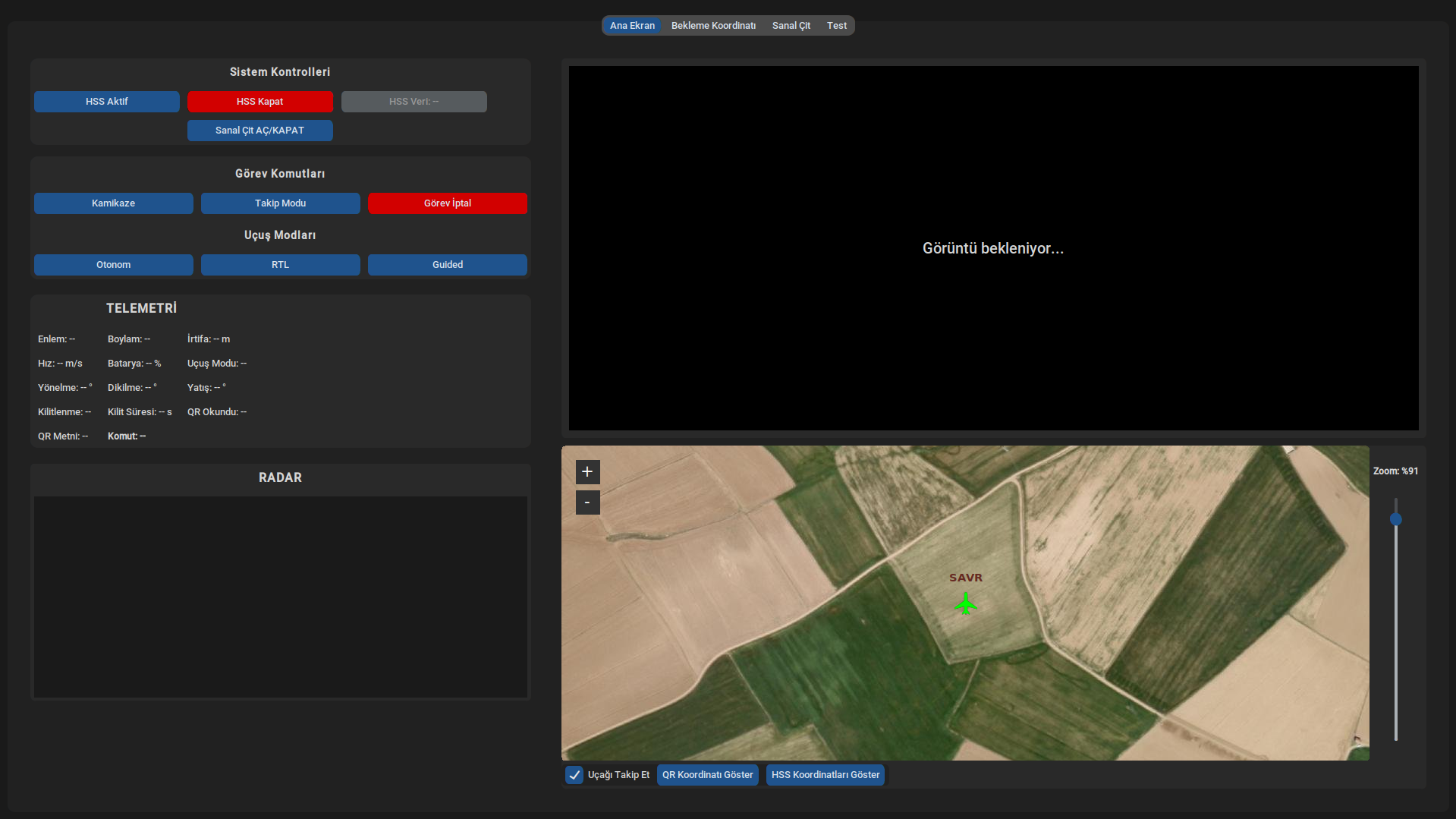
Task: Switch flight mode to Guided
Action: coord(447,265)
